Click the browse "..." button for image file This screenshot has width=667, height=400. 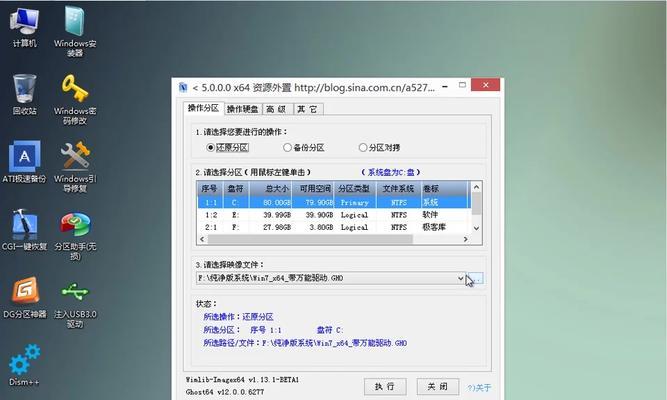click(x=476, y=278)
